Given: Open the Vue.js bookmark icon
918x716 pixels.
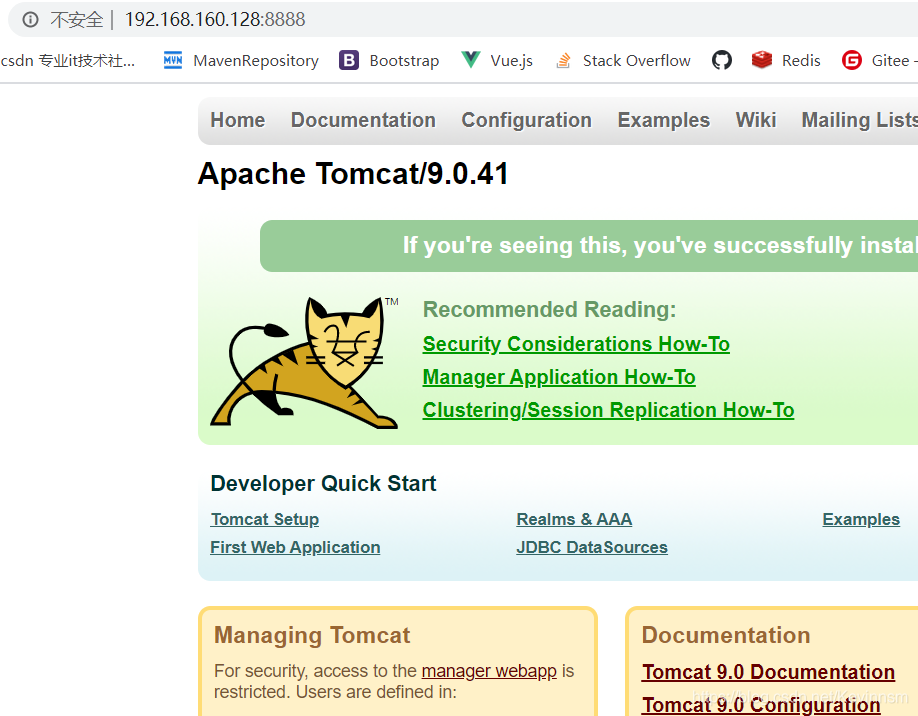Looking at the screenshot, I should coord(471,60).
